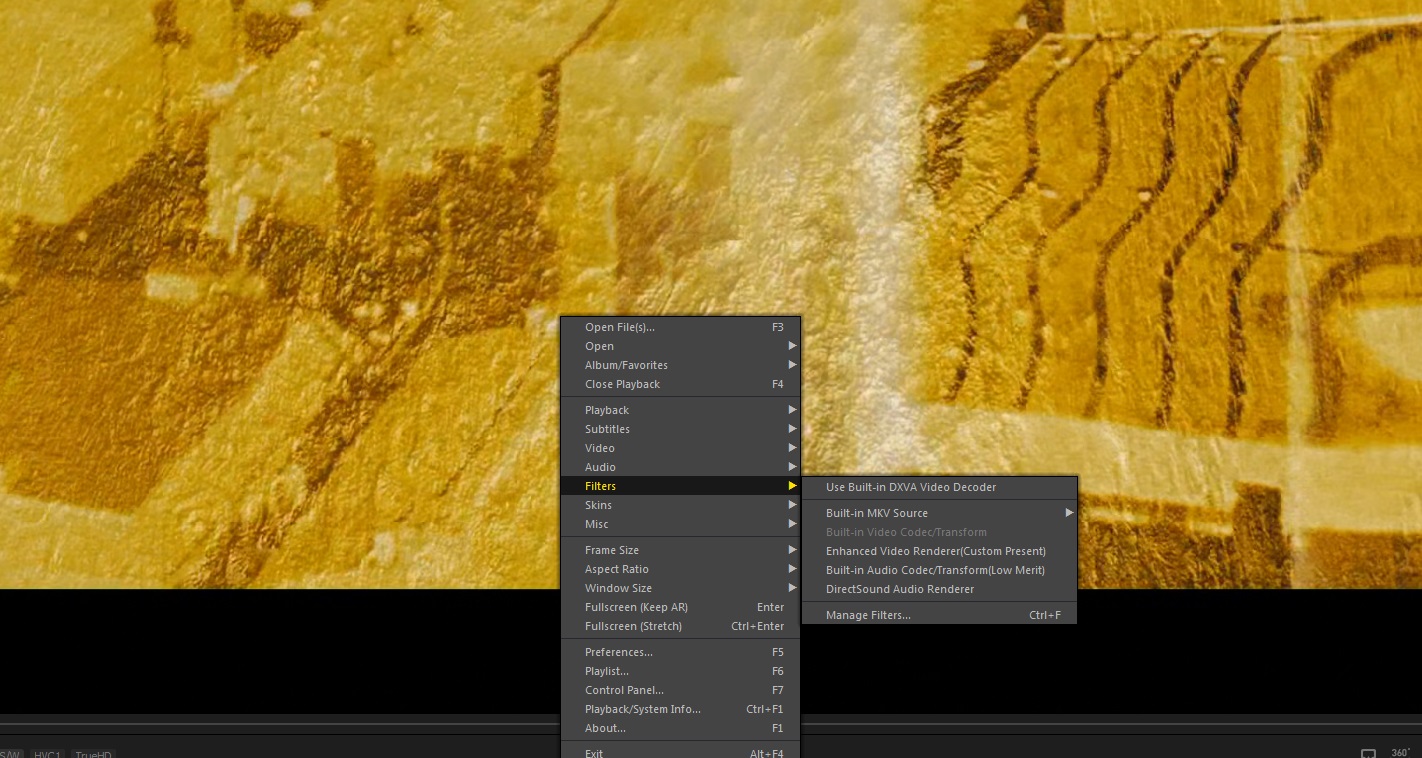Open Preferences... from the context menu
The width and height of the screenshot is (1422, 758).
618,652
